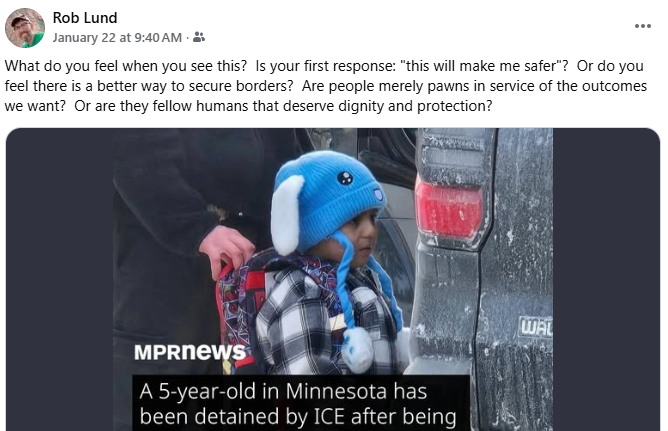
Task: Open Rob Lund's profile picture
Action: pyautogui.click(x=25, y=28)
